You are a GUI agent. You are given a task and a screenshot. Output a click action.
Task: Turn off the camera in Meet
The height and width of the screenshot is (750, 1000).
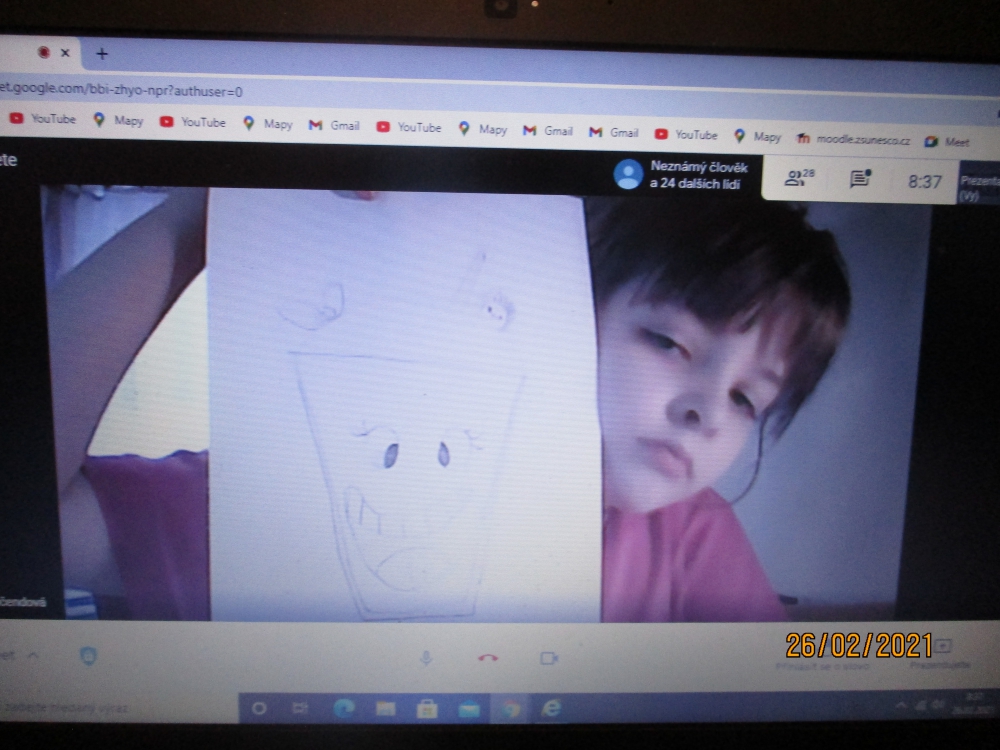[549, 658]
